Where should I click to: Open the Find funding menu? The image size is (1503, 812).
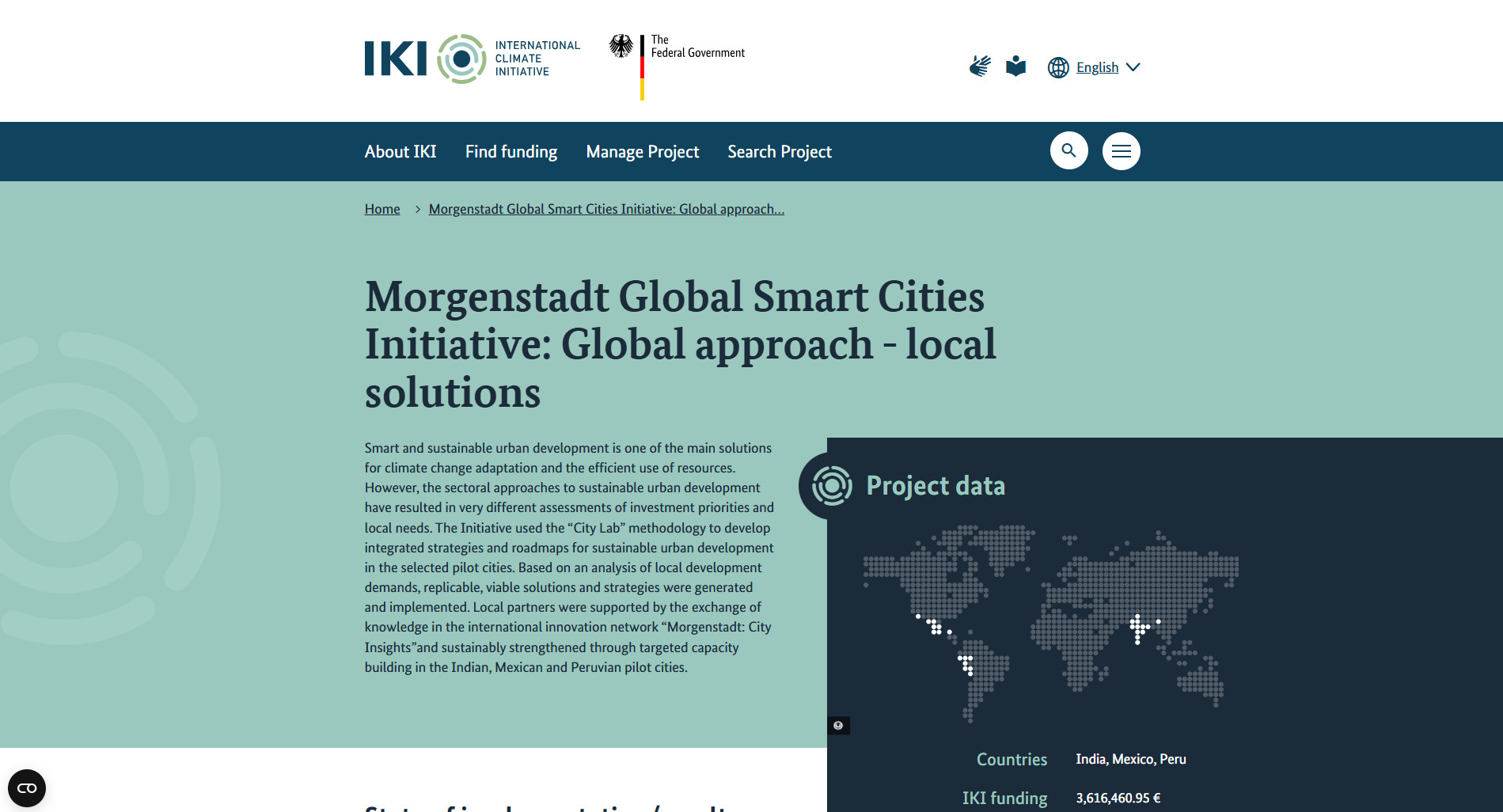click(x=511, y=151)
